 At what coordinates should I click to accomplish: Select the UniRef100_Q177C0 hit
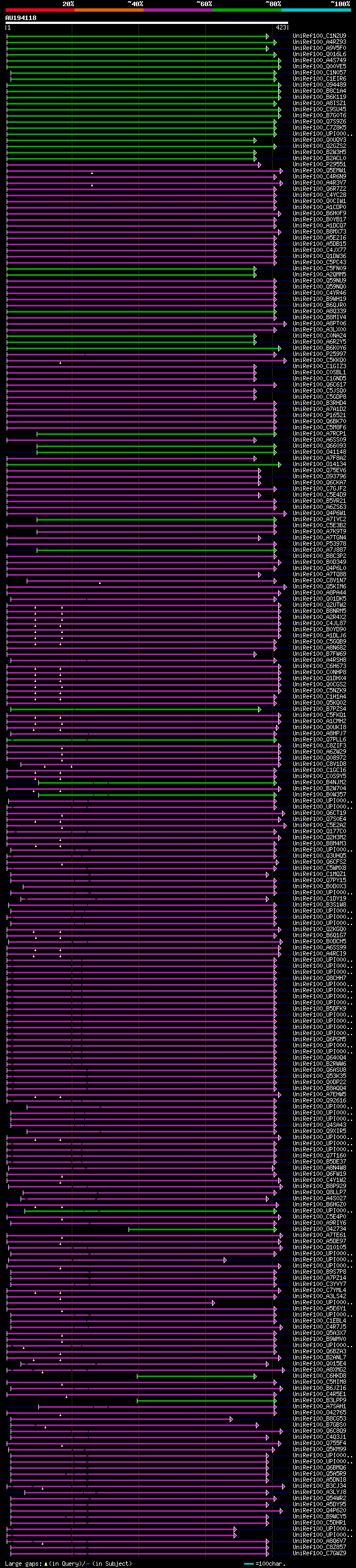click(319, 832)
